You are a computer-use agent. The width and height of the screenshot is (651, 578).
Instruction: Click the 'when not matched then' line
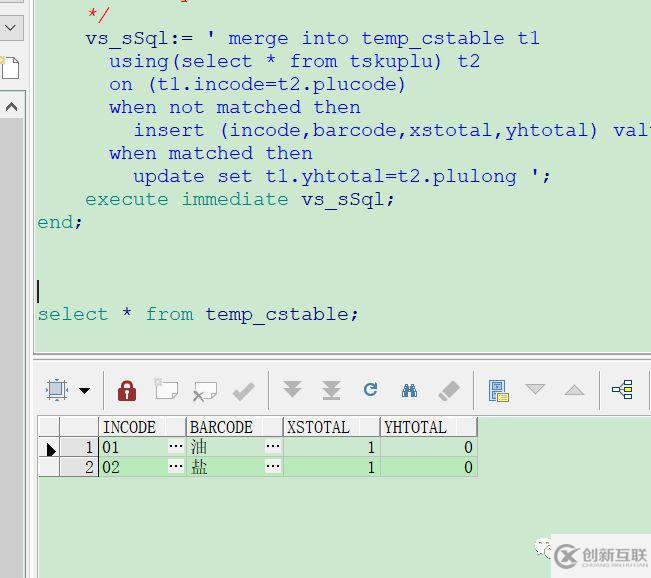(235, 108)
